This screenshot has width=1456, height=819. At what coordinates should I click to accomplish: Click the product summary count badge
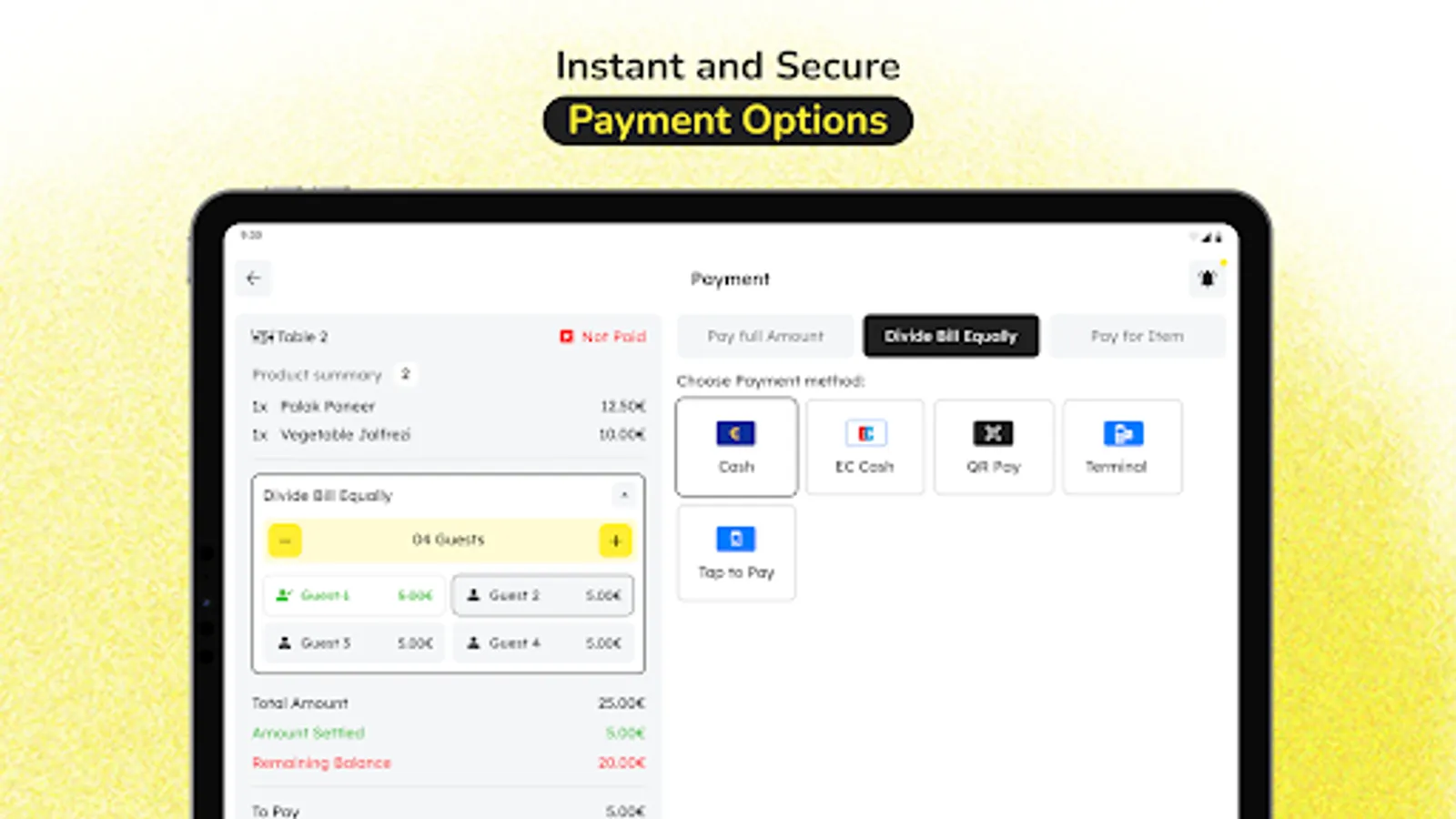(406, 374)
